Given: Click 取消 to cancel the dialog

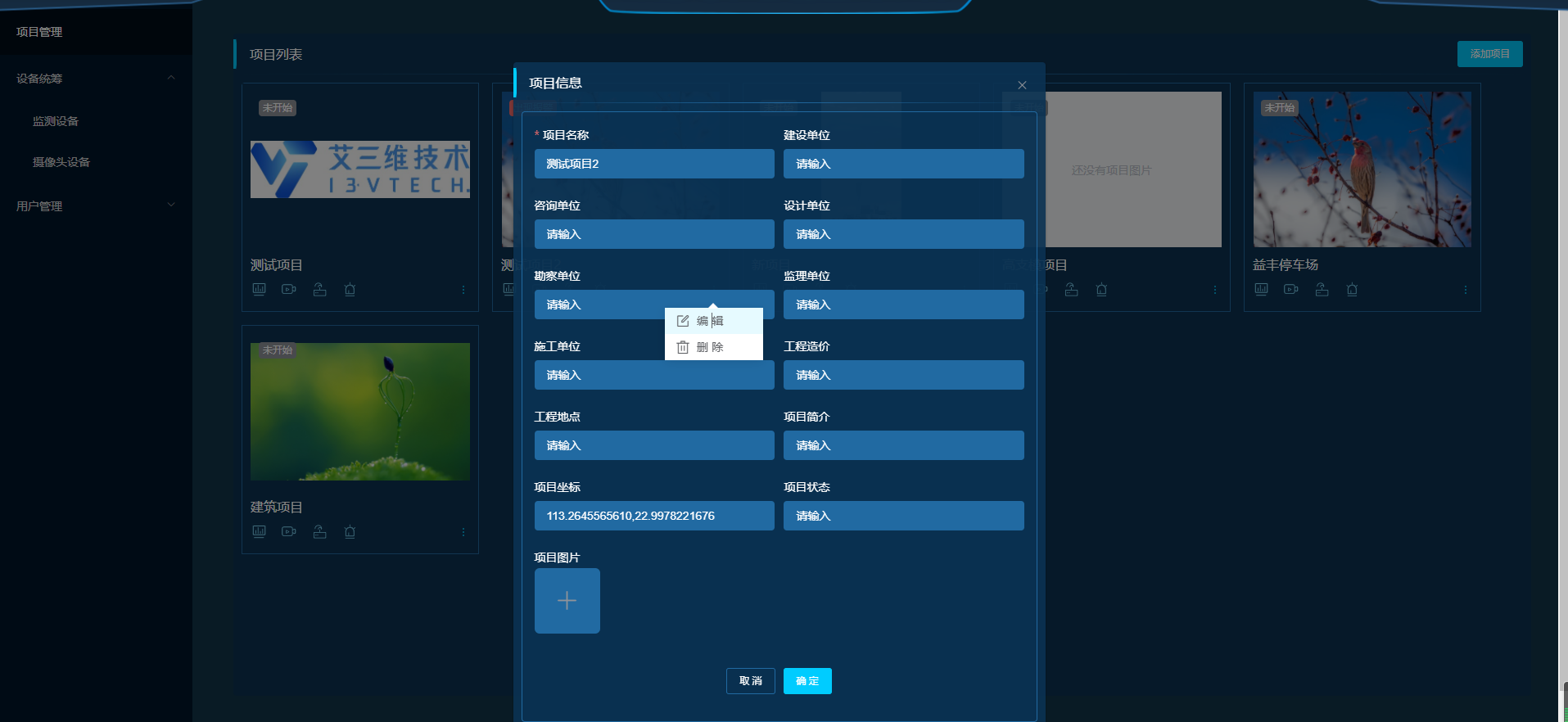Looking at the screenshot, I should tap(750, 681).
